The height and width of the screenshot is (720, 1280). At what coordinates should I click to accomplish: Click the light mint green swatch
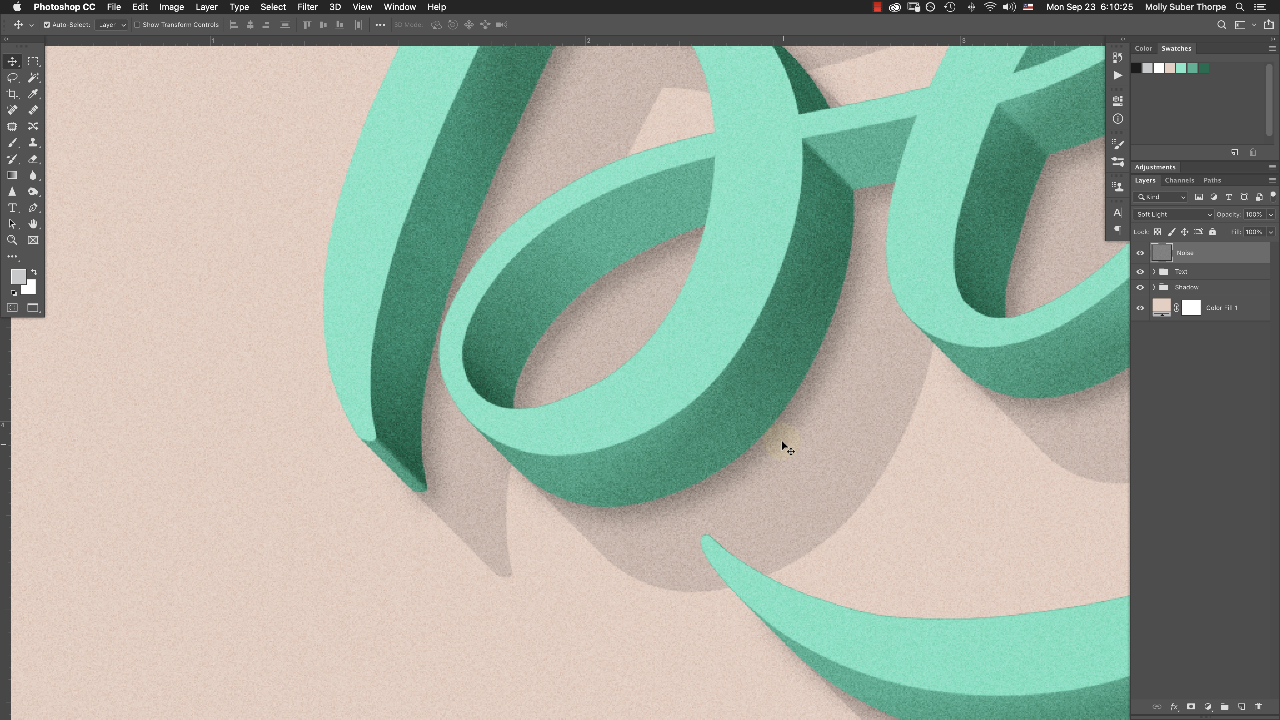1181,68
